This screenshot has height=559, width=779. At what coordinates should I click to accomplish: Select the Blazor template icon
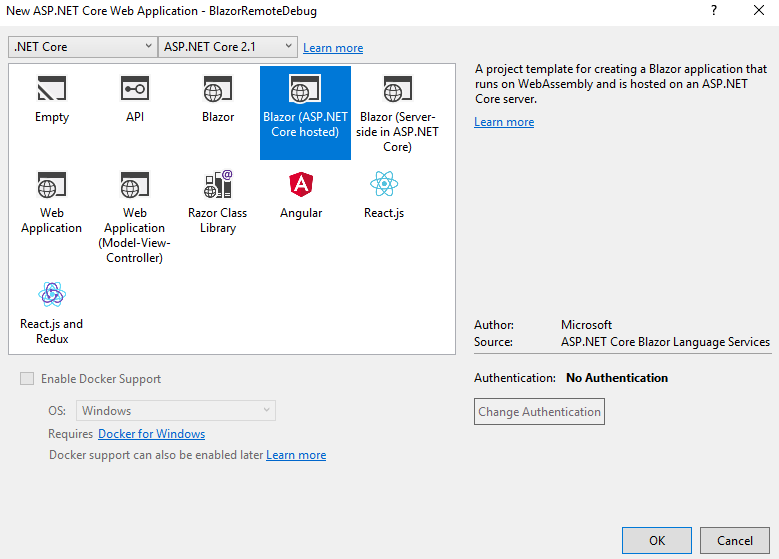[x=218, y=91]
